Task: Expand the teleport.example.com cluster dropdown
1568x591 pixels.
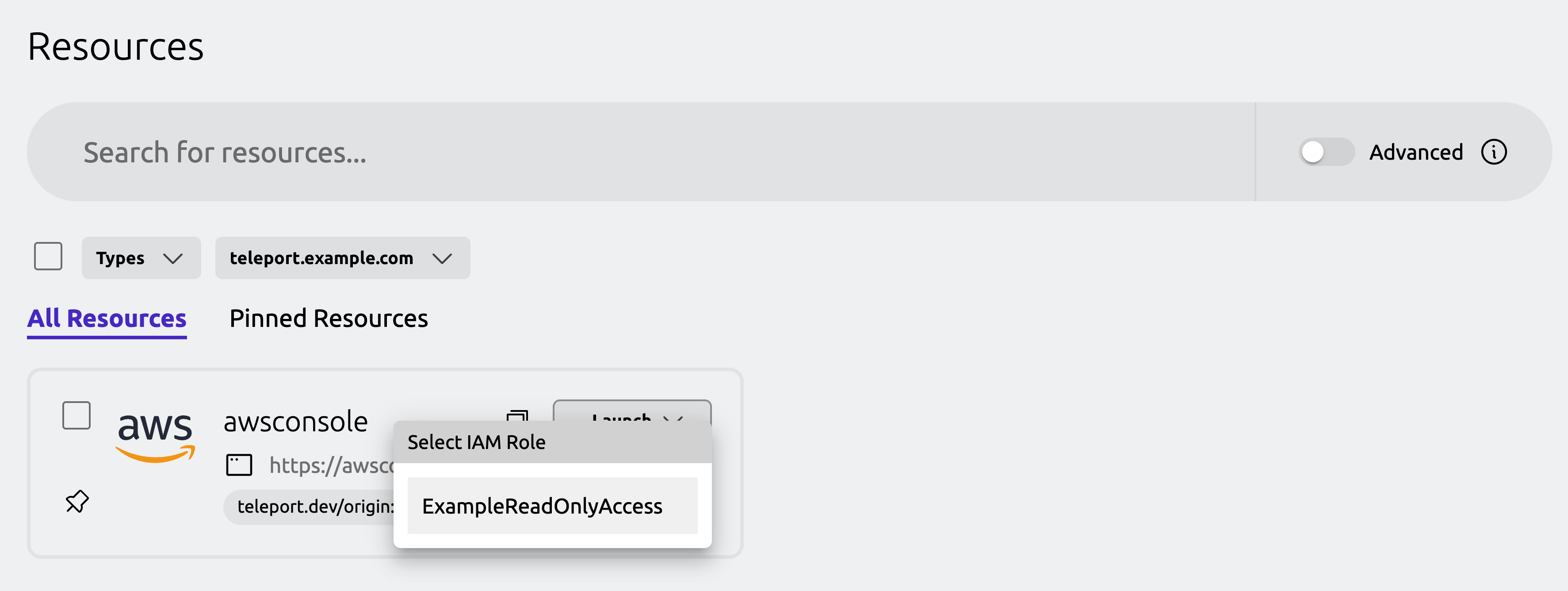Action: pos(342,257)
